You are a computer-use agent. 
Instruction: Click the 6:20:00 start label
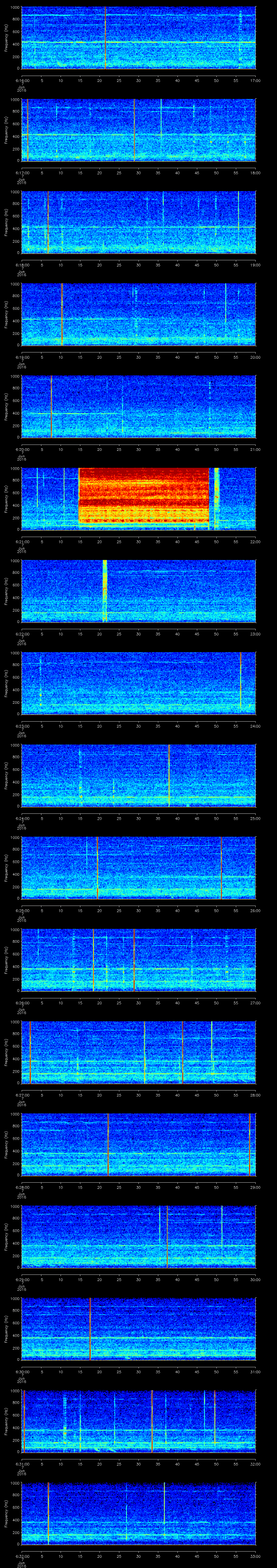(x=22, y=449)
